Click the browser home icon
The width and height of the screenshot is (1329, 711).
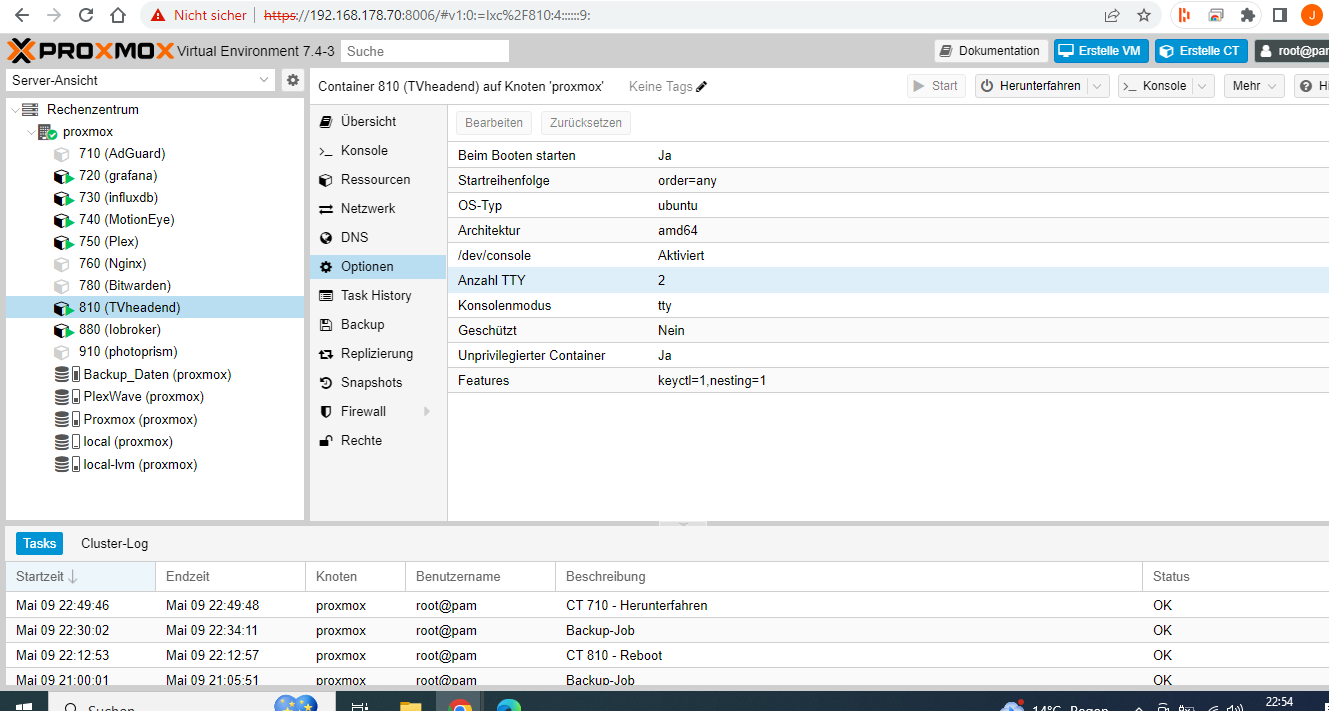click(118, 15)
